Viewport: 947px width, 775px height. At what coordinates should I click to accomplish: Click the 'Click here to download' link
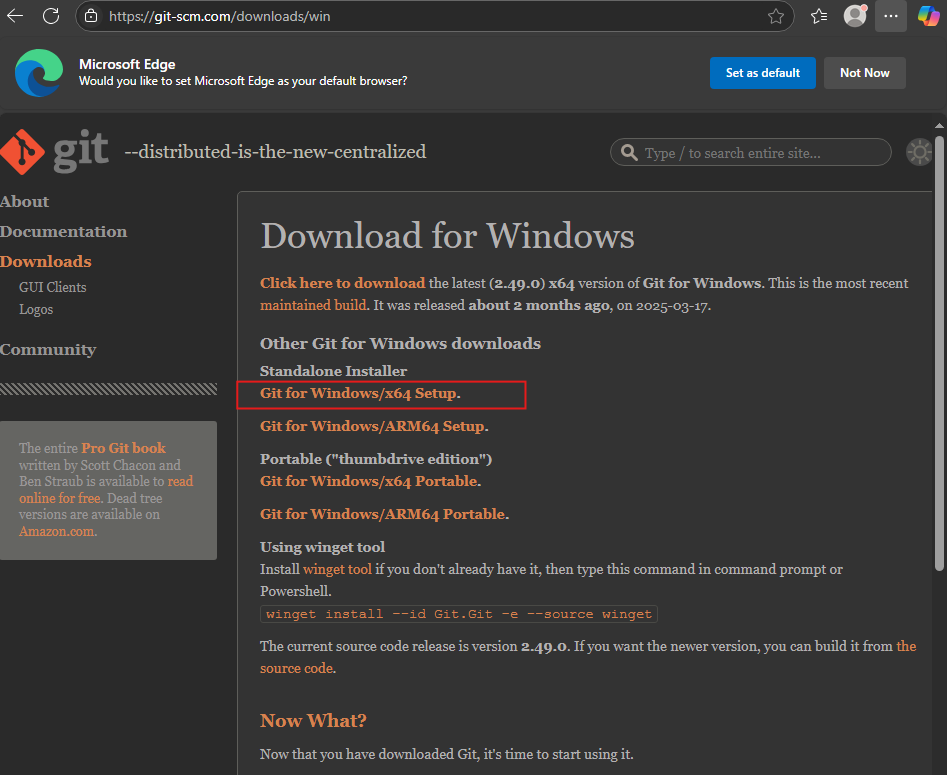(x=342, y=283)
